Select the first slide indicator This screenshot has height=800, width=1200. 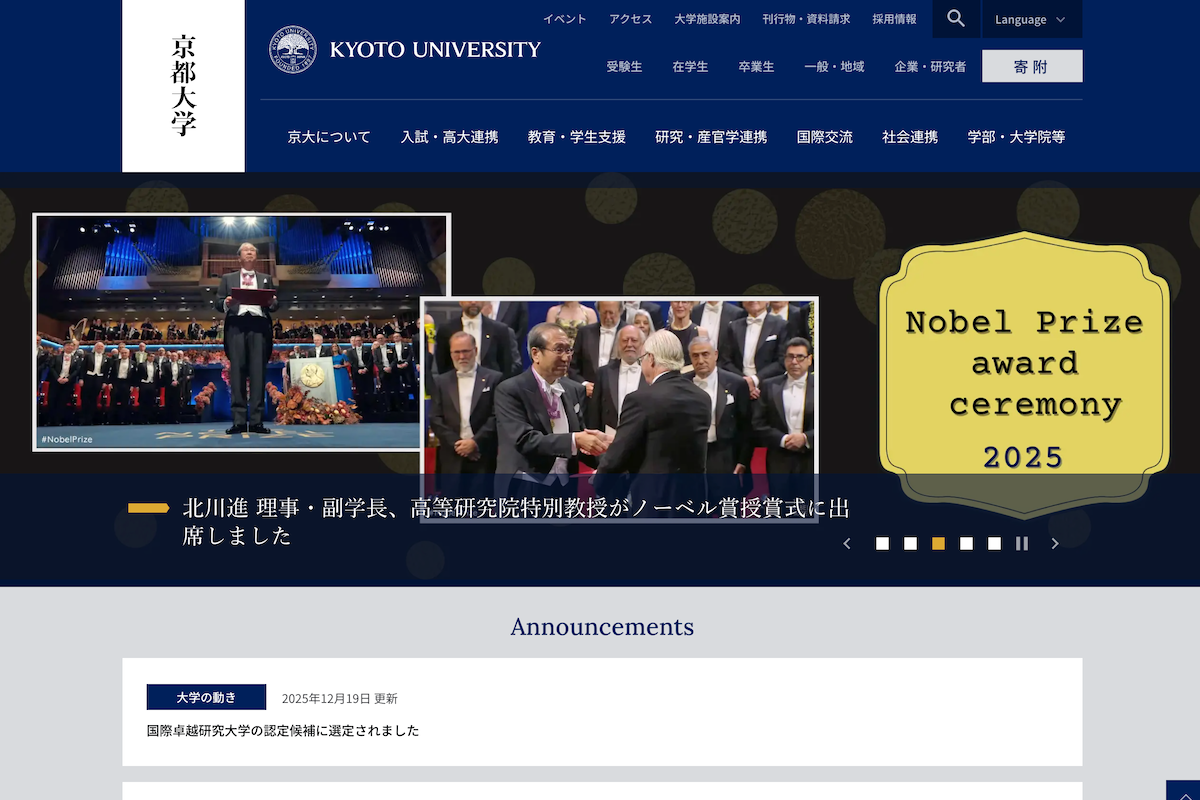(x=882, y=544)
